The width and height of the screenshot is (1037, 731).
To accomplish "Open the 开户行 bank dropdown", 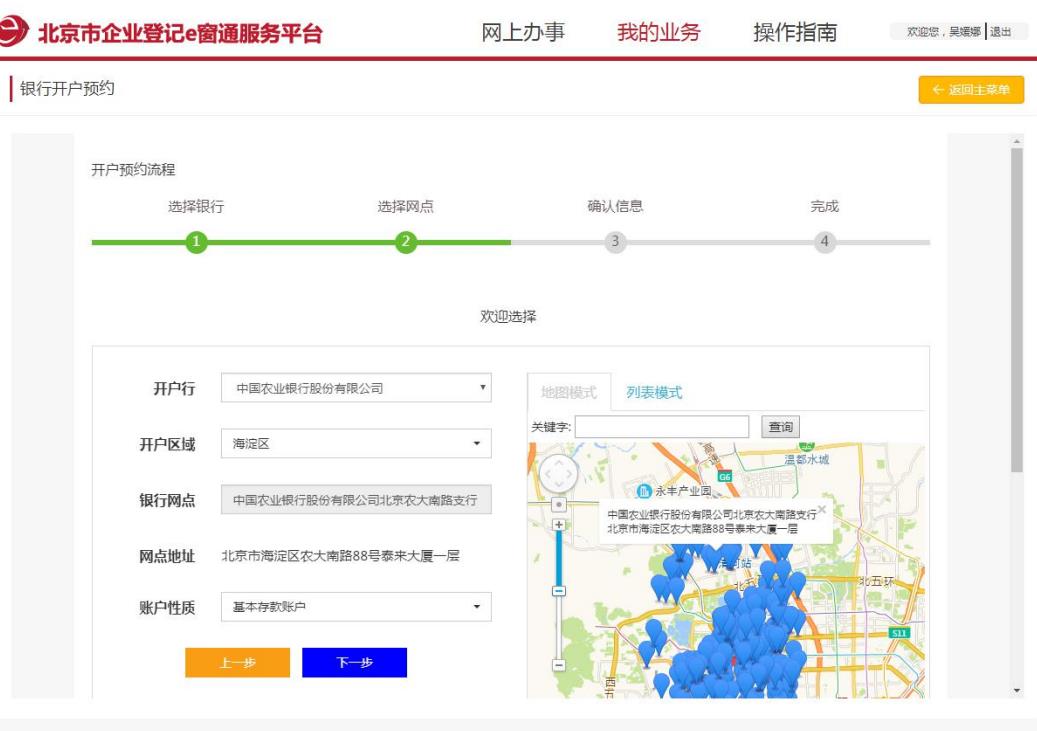I will click(x=356, y=388).
